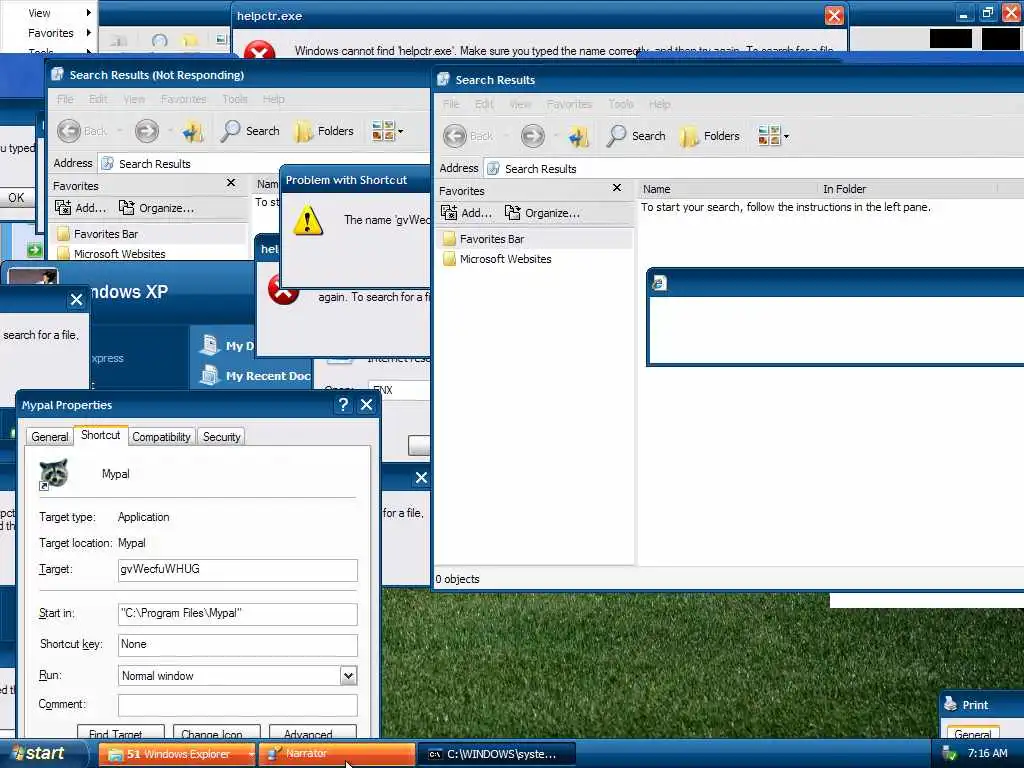The width and height of the screenshot is (1024, 768).
Task: Click the system tray icon beside clock
Action: point(949,754)
